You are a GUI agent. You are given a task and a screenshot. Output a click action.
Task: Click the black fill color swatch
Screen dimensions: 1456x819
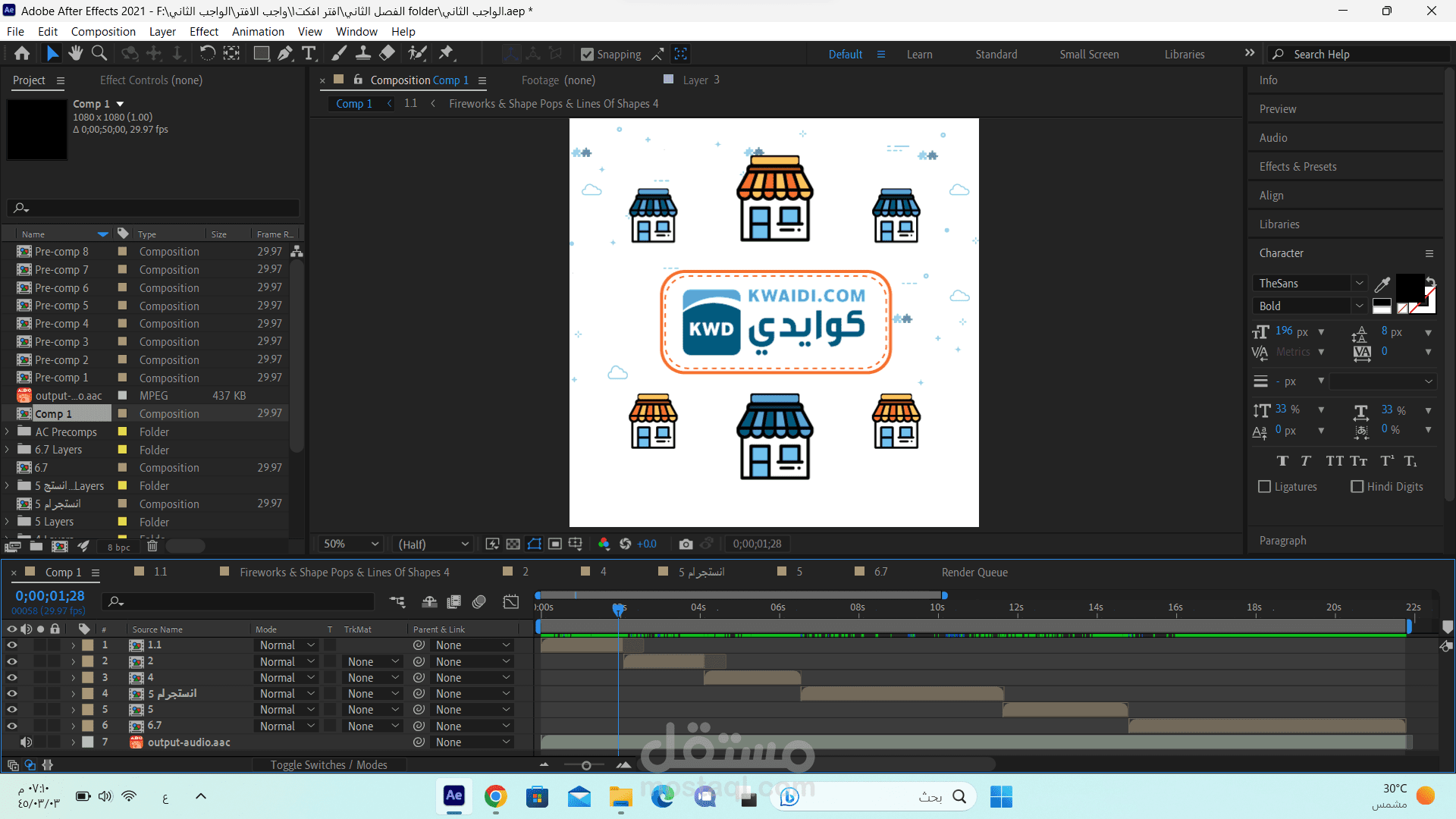click(x=1409, y=287)
